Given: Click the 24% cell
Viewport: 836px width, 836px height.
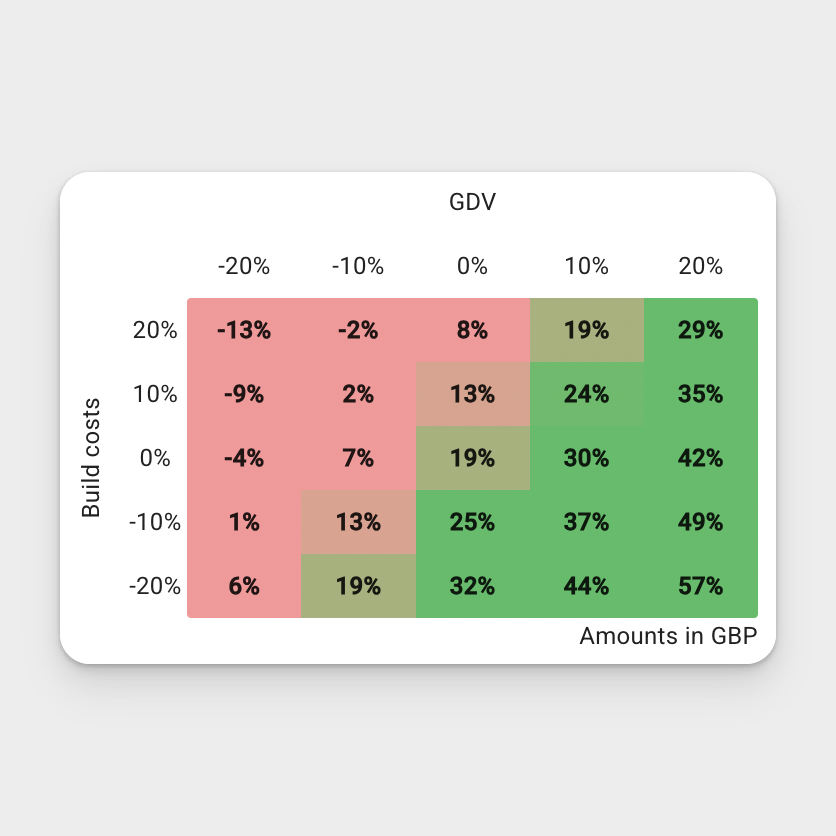Looking at the screenshot, I should click(586, 394).
